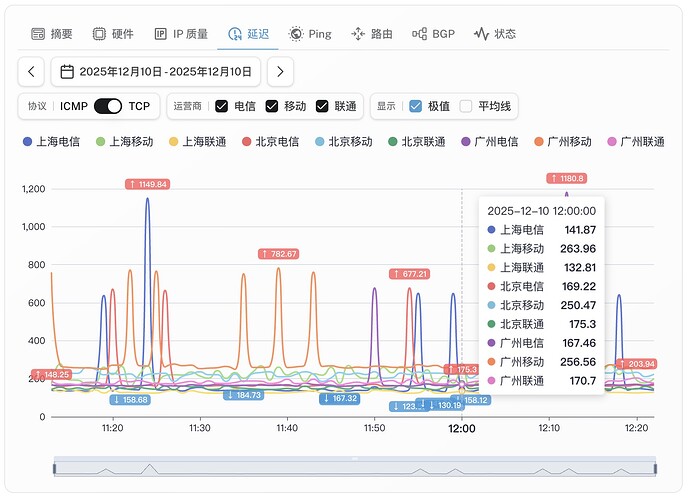Enable the 平均线 average line checkbox
The width and height of the screenshot is (689, 500).
pos(465,106)
